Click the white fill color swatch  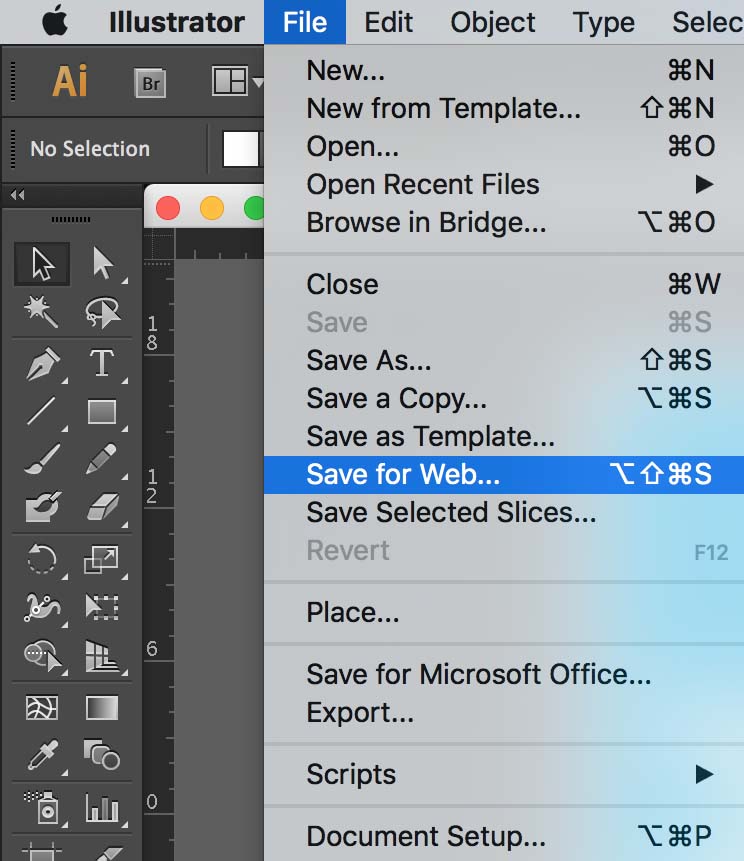[240, 149]
